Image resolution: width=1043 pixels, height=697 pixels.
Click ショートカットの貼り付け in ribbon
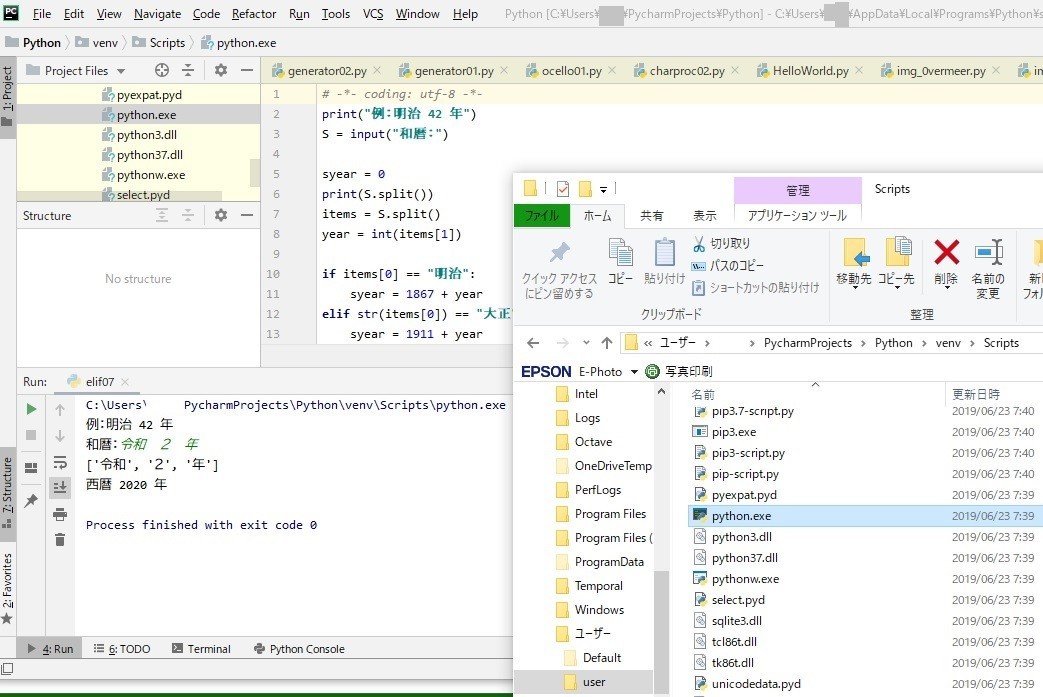pos(756,288)
